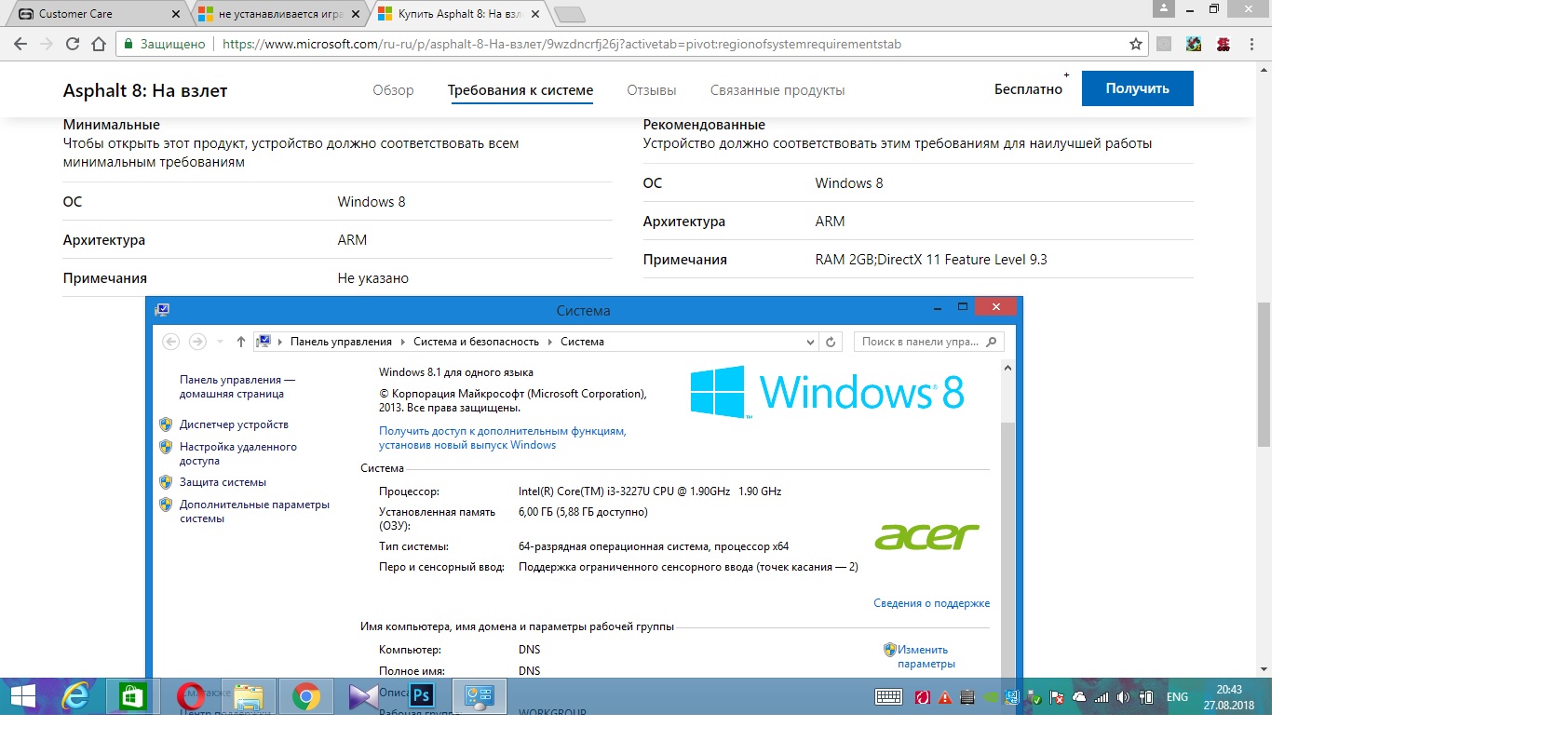Open Opera browser from taskbar
1568x754 pixels.
(x=190, y=696)
